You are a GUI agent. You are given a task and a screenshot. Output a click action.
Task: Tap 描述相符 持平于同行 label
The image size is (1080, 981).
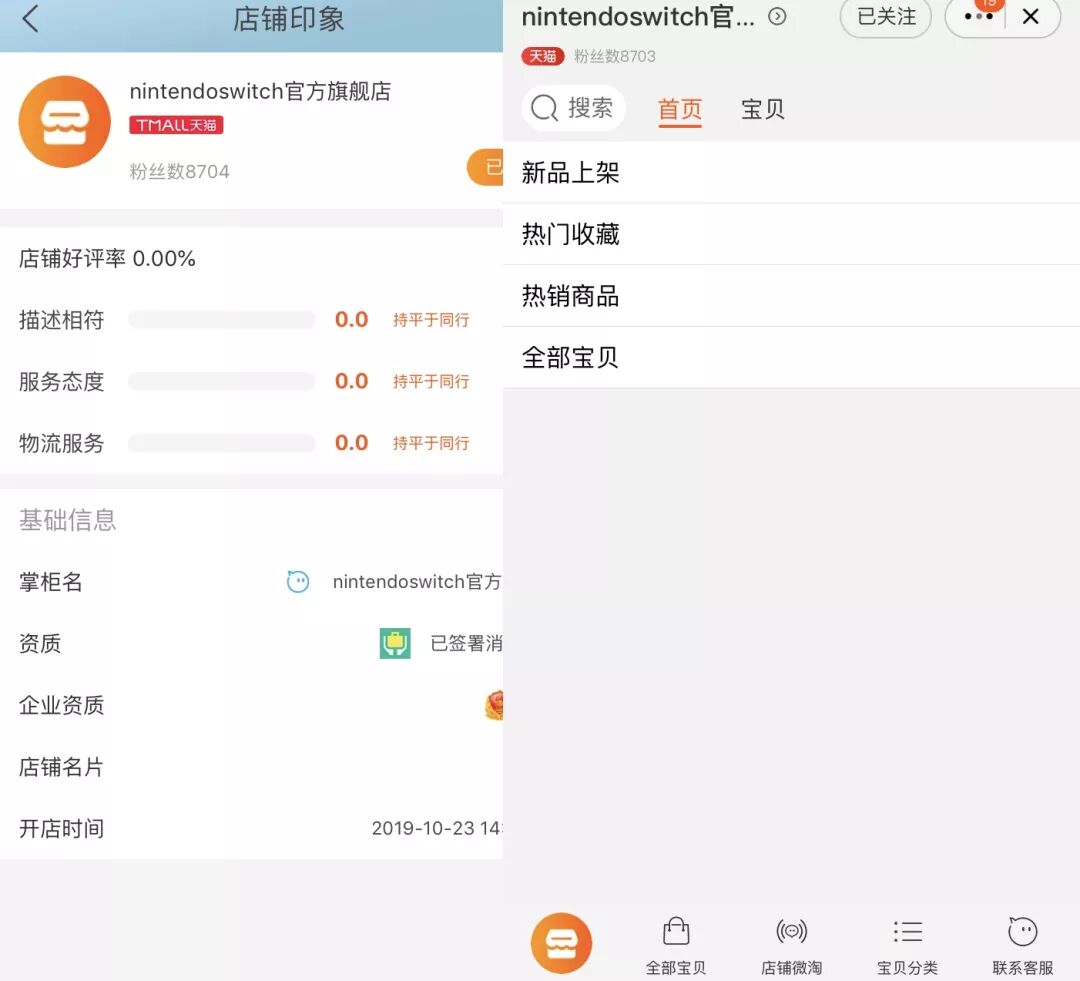pos(431,320)
